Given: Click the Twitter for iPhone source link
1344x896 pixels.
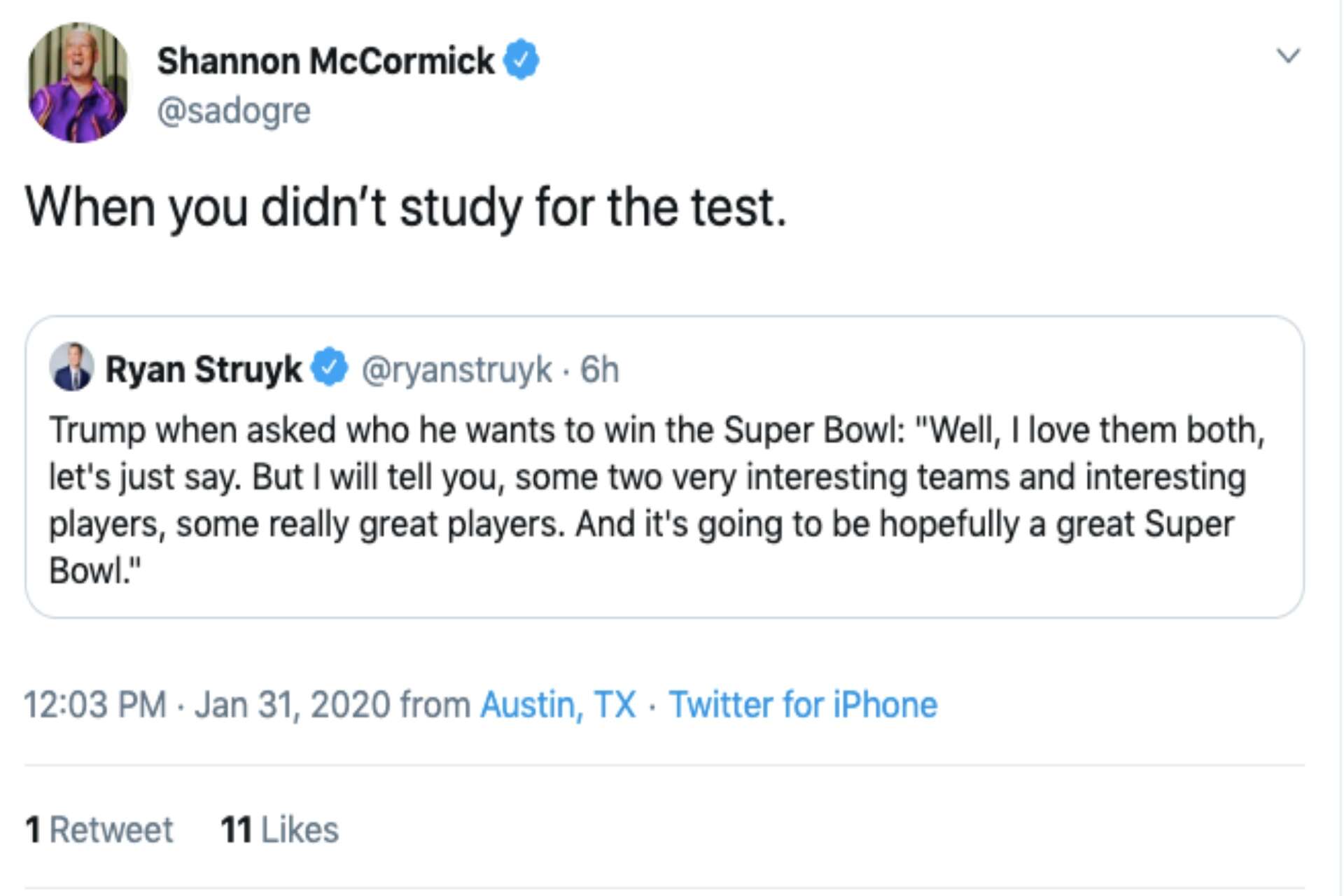Looking at the screenshot, I should point(802,704).
